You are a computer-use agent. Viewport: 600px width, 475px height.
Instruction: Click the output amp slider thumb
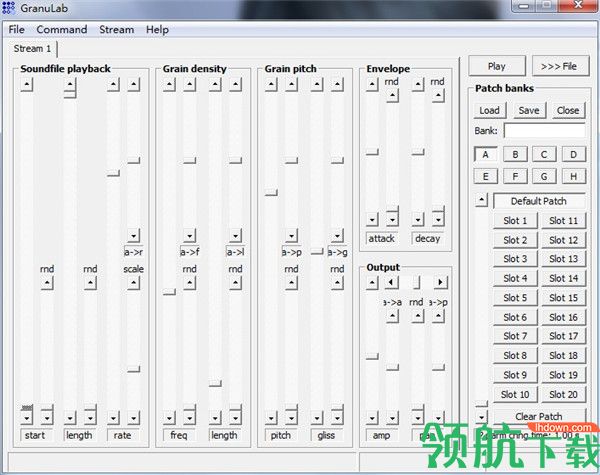point(372,356)
